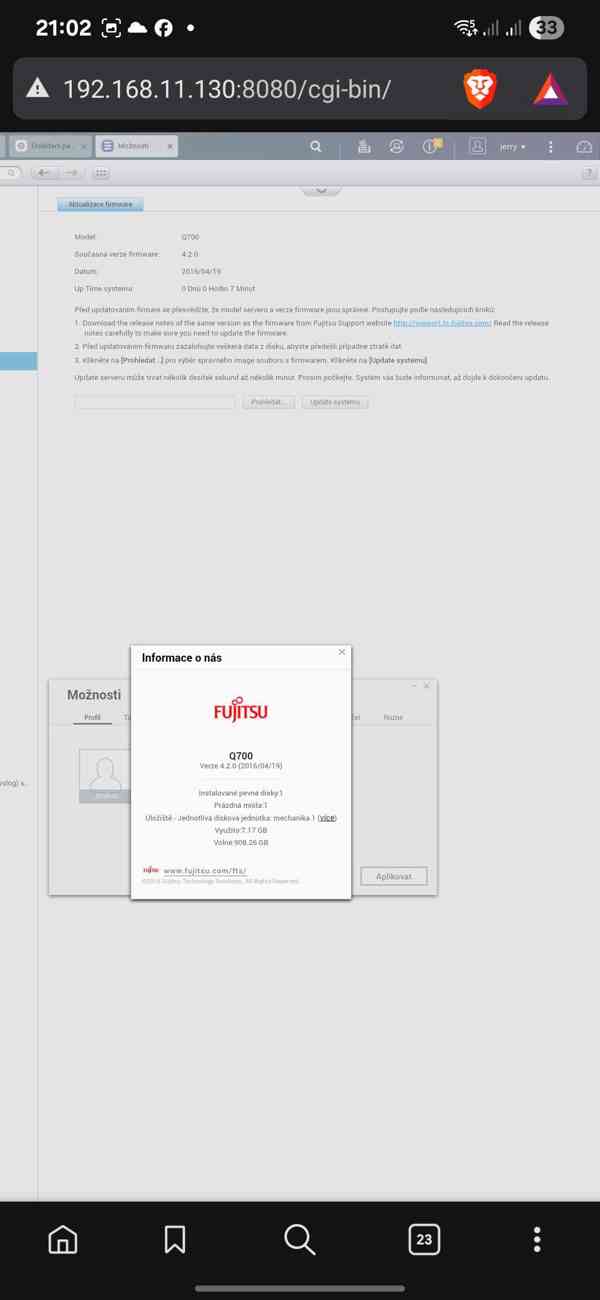This screenshot has width=600, height=1300.
Task: Click the více link in storage line
Action: click(327, 818)
